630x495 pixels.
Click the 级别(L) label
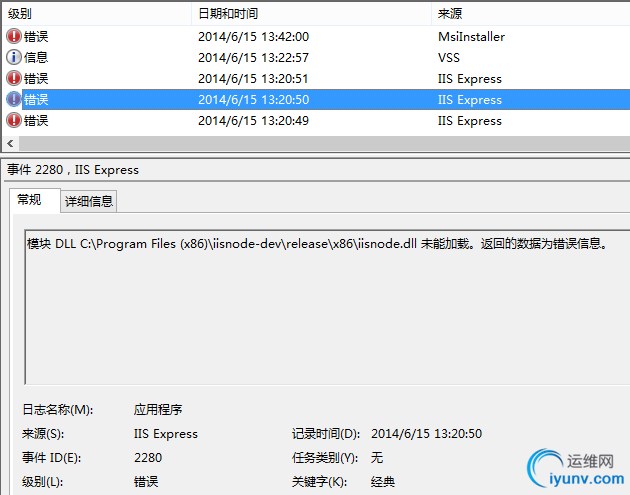[x=42, y=481]
